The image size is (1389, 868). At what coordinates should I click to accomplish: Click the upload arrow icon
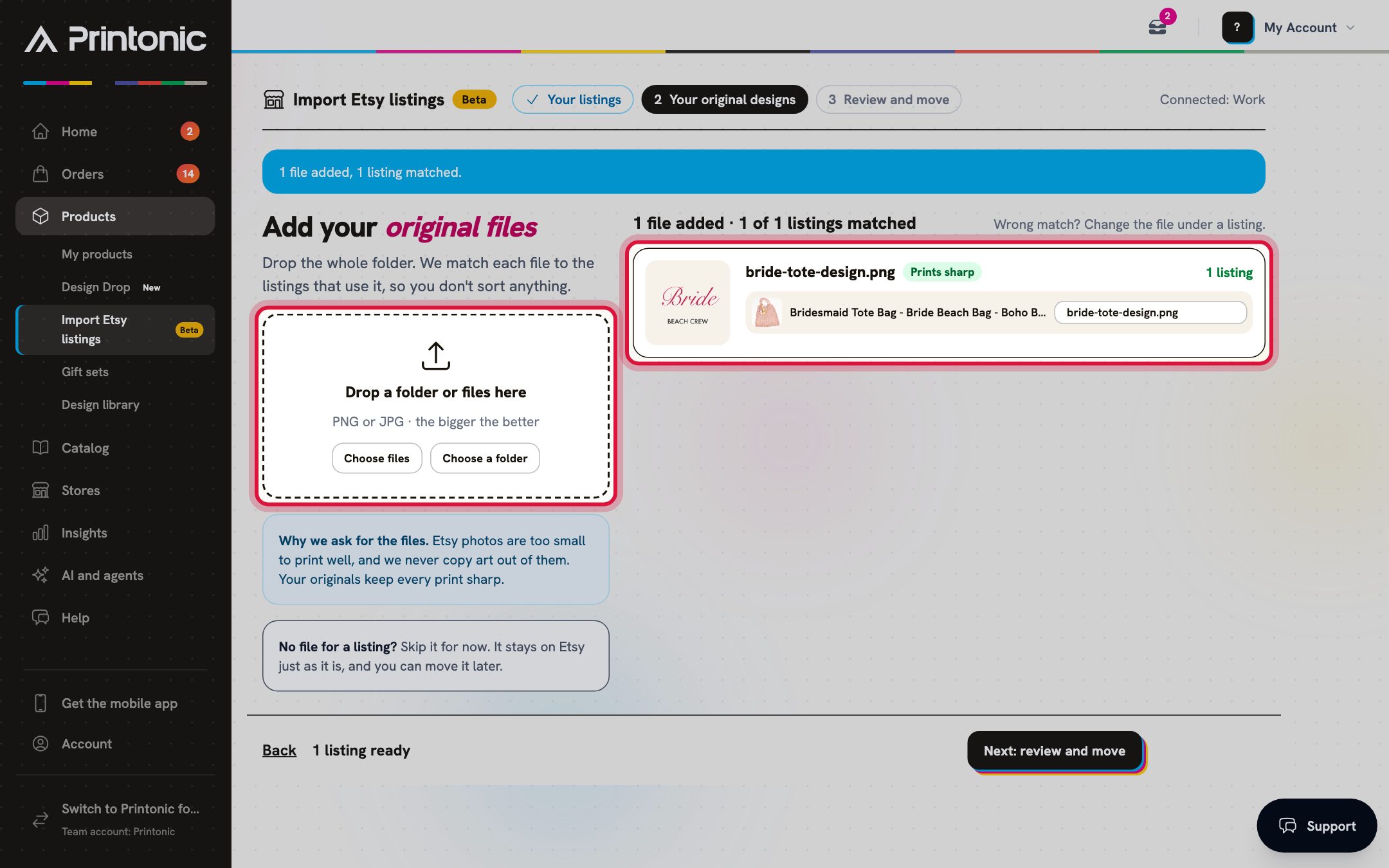tap(435, 356)
